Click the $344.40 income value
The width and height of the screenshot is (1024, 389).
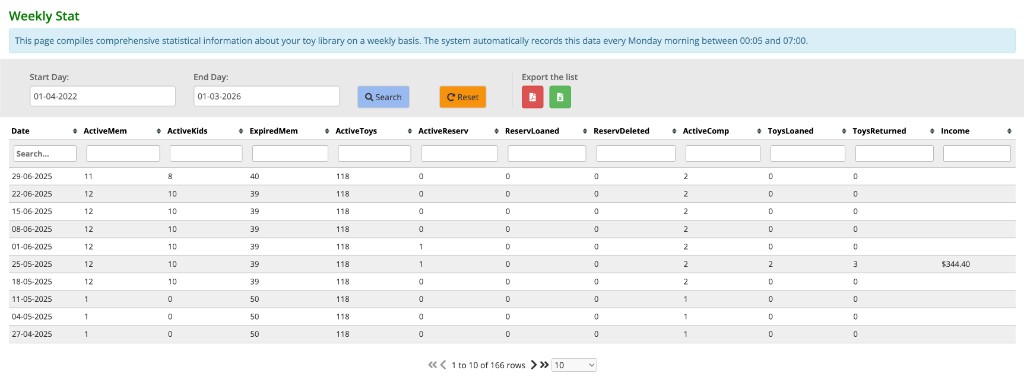(956, 264)
